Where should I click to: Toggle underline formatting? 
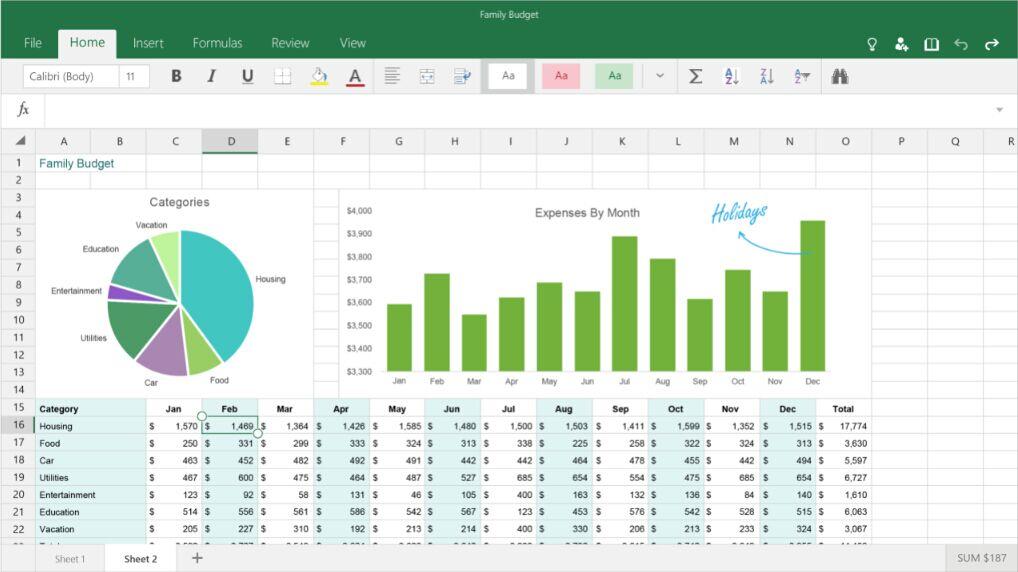click(x=247, y=76)
